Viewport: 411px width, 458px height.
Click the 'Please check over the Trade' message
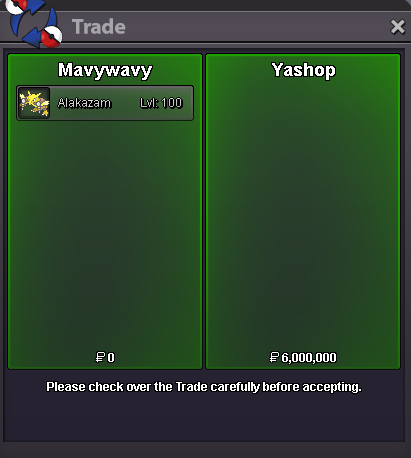pyautogui.click(x=204, y=387)
